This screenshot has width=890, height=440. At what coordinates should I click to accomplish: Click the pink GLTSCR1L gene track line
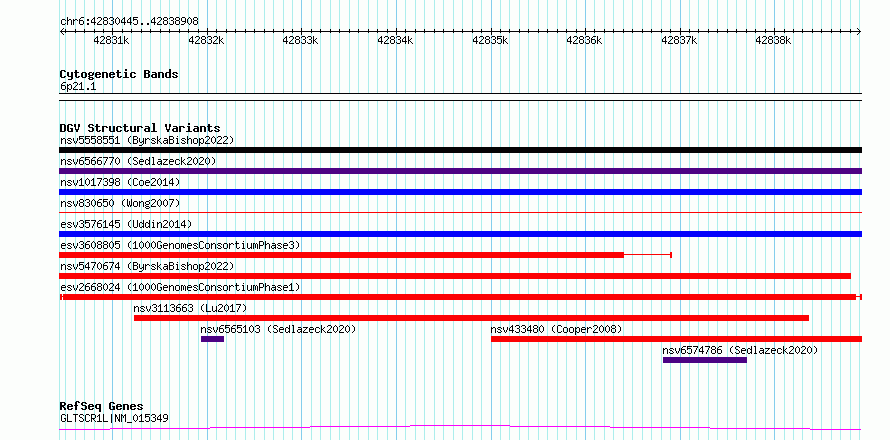pyautogui.click(x=460, y=428)
